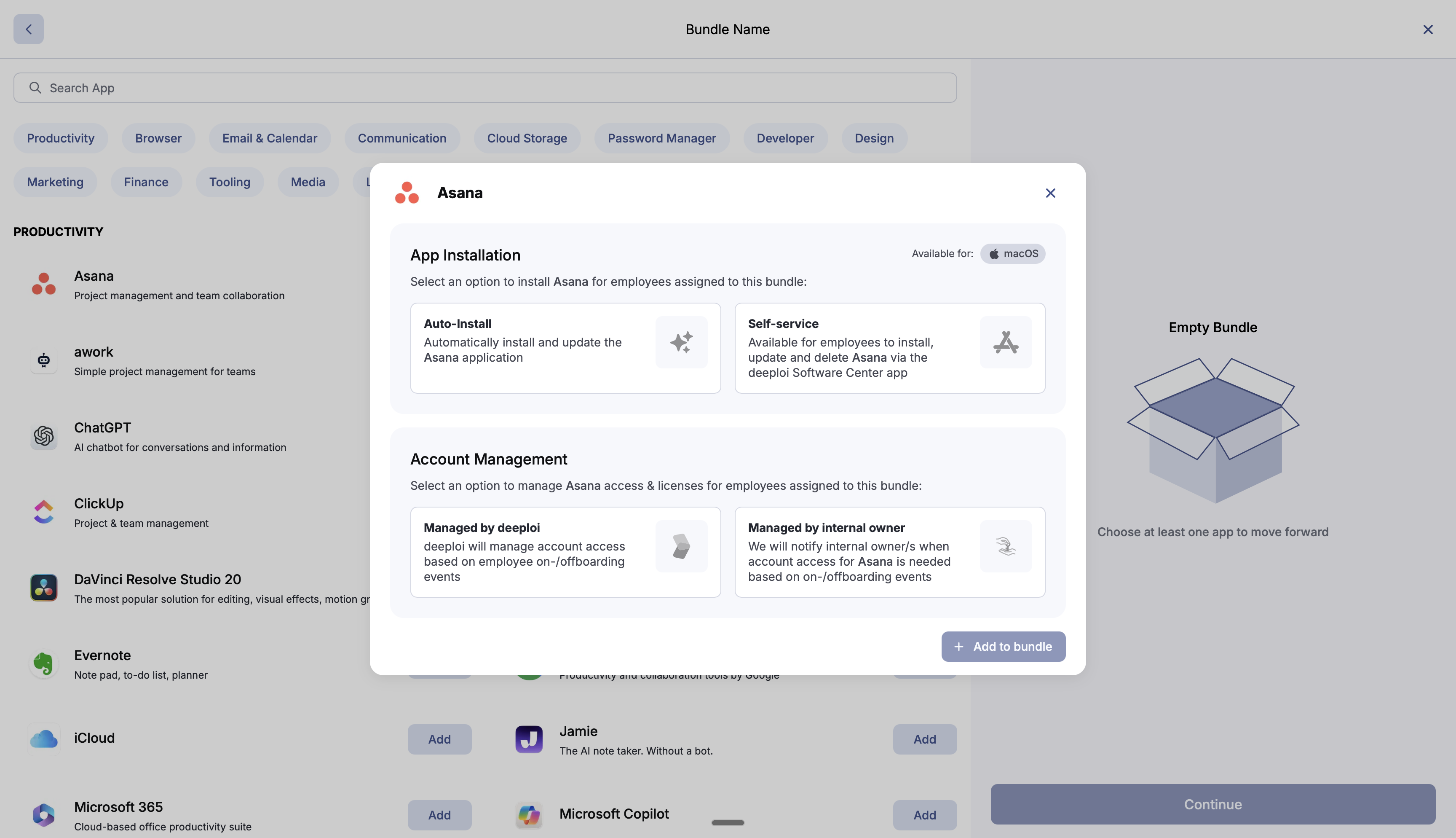
Task: Click the Managed by deeploi logo icon
Action: click(681, 546)
